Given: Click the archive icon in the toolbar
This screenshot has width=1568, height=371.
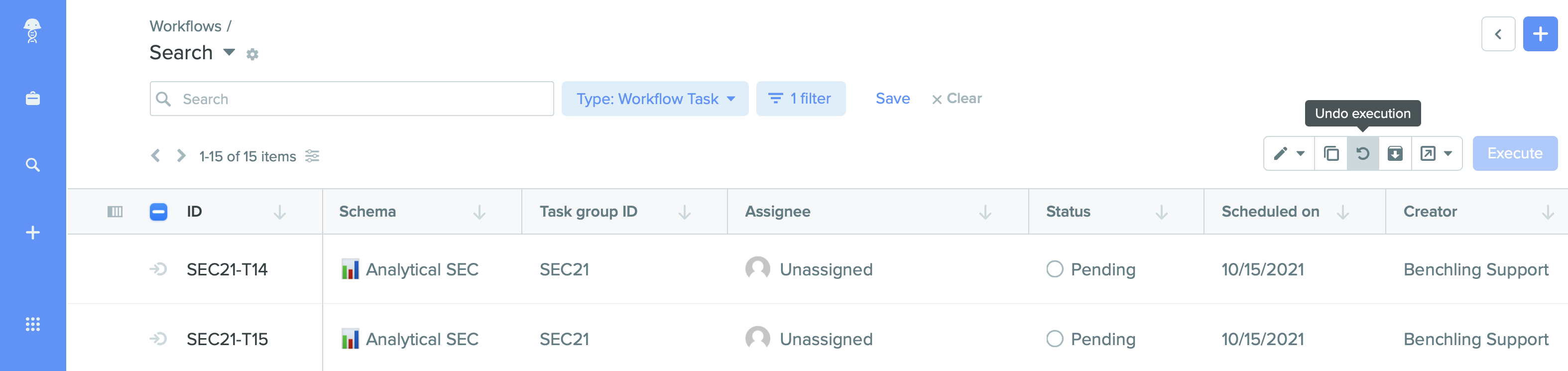Looking at the screenshot, I should click(1395, 153).
